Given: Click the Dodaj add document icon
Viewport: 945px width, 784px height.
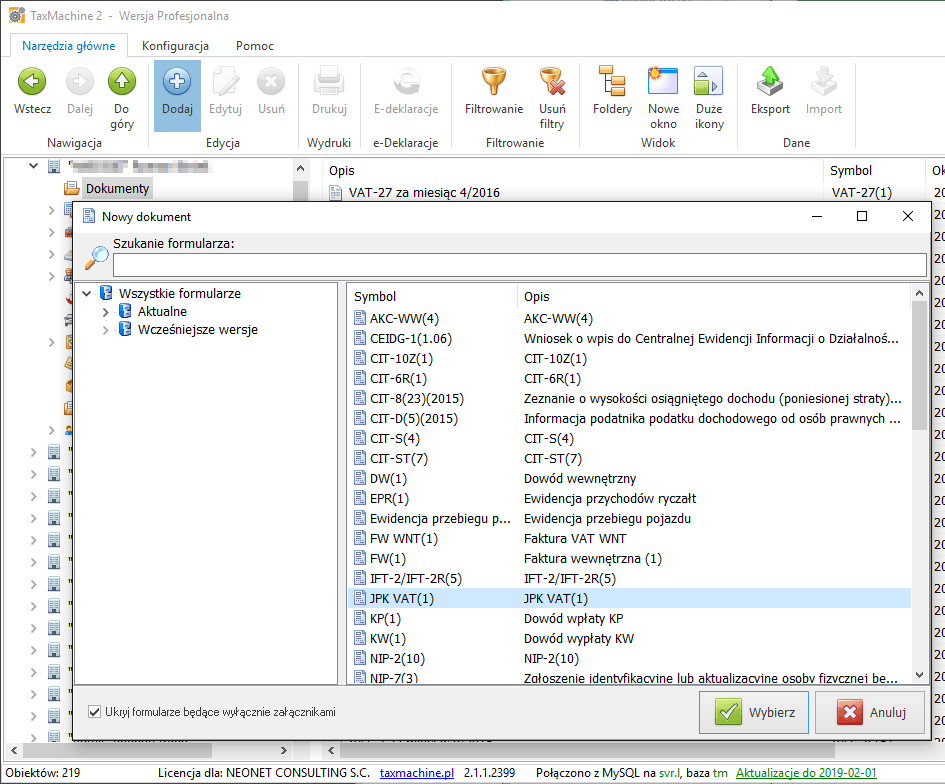Looking at the screenshot, I should coord(177,82).
